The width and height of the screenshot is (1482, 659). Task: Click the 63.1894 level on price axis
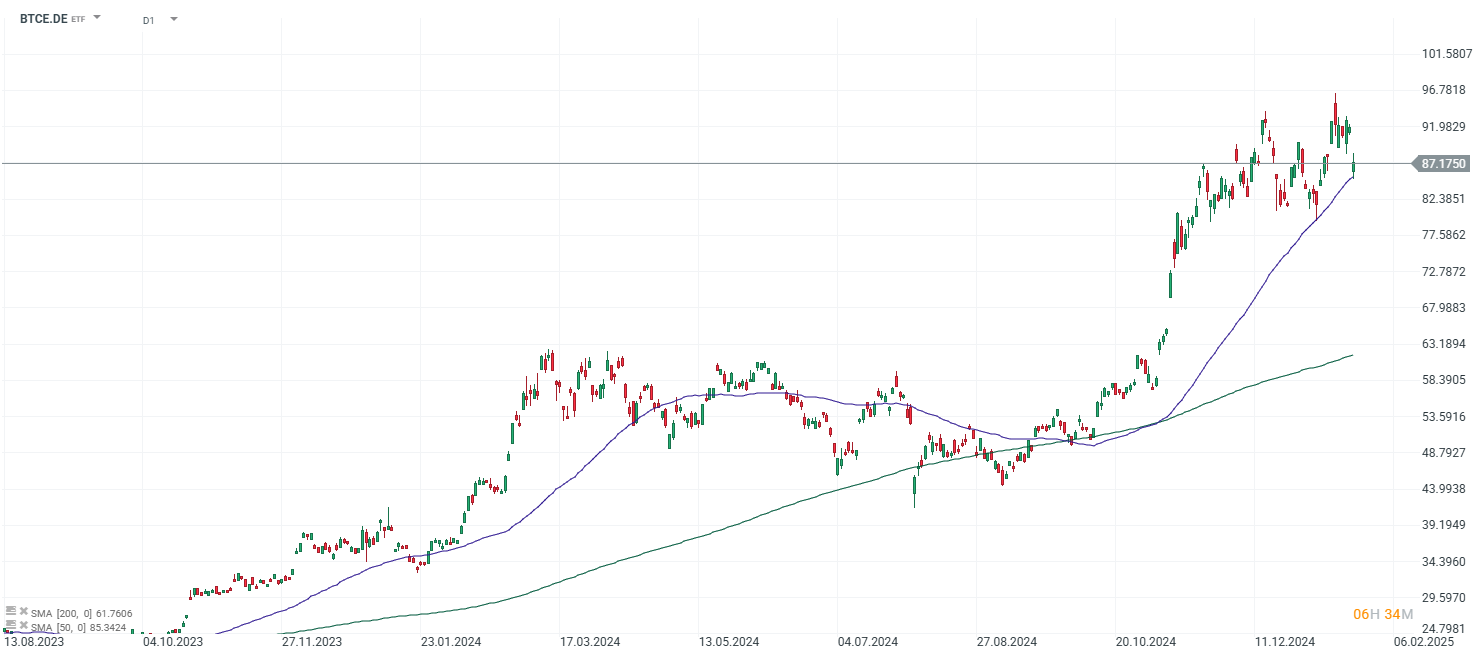(x=1446, y=344)
